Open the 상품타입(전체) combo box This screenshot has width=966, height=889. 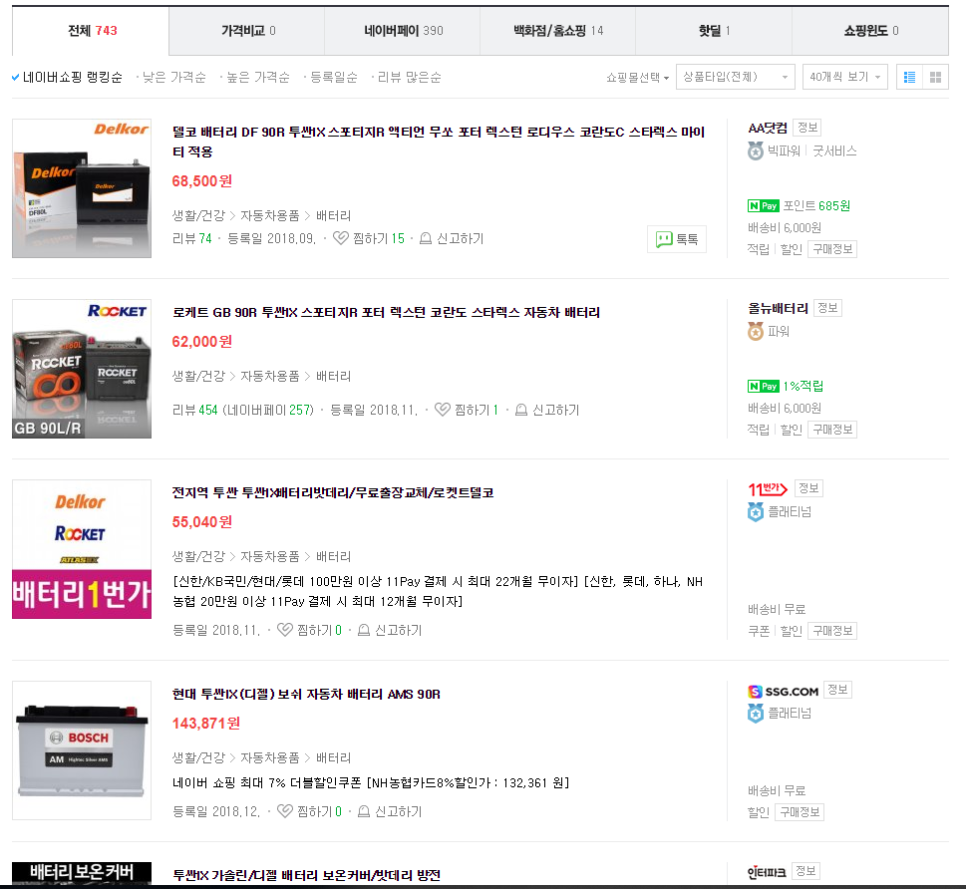click(735, 77)
